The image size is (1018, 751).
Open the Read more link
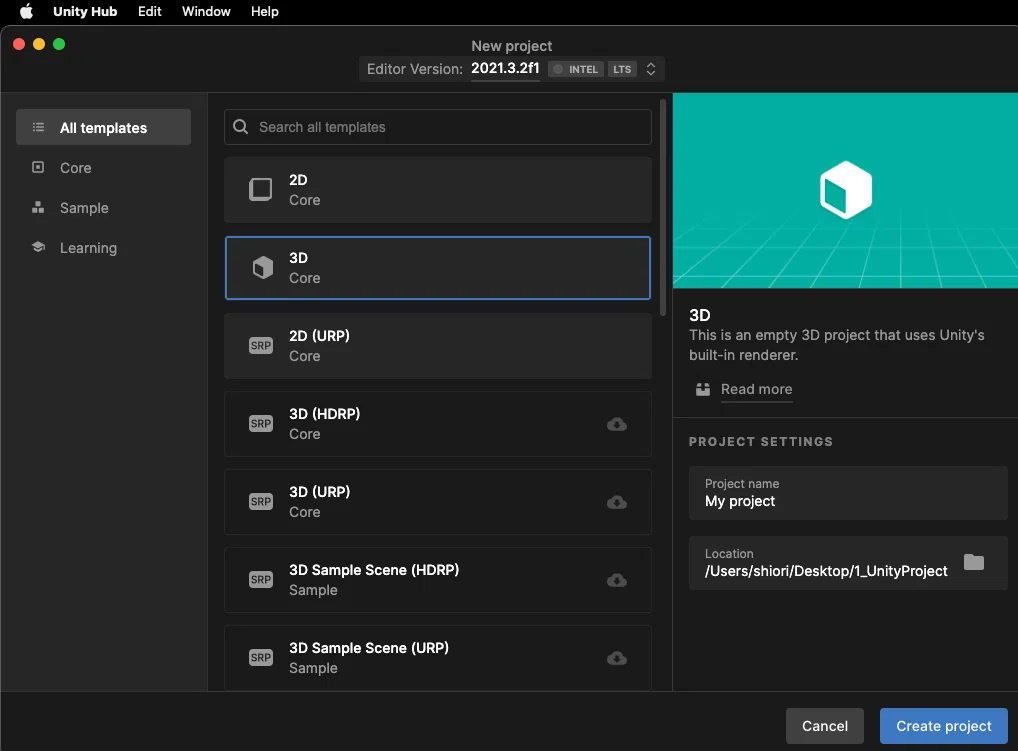click(756, 389)
